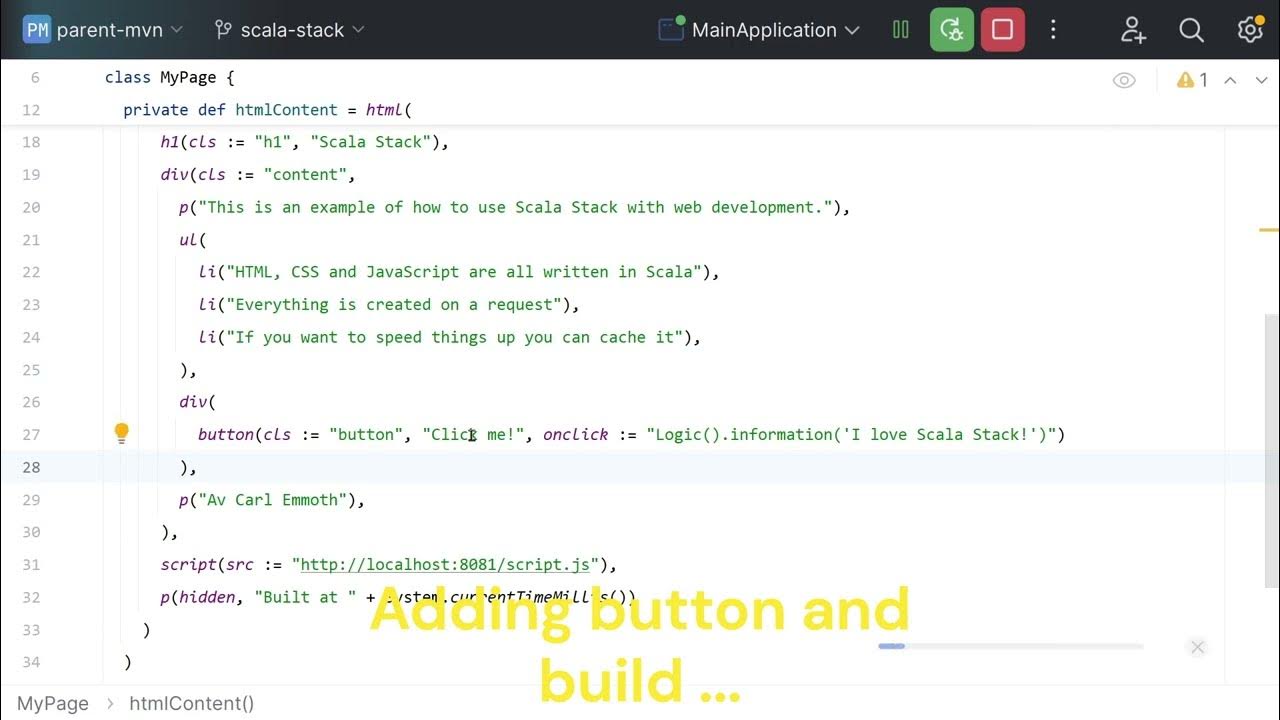Open the scala-stack branch popup
This screenshot has width=1280, height=720.
[x=288, y=29]
